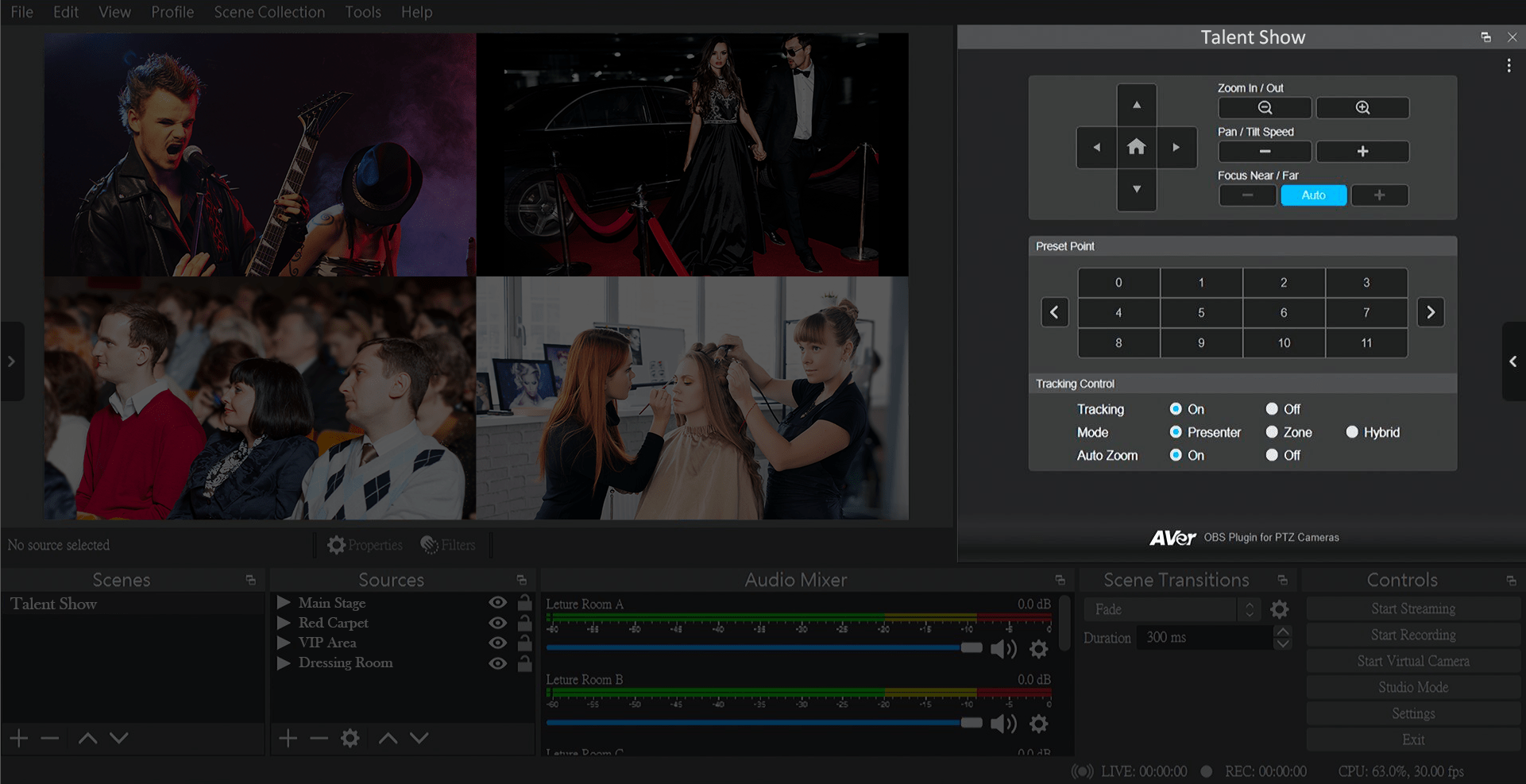Viewport: 1526px width, 784px height.
Task: Open the Scene Collection menu
Action: point(269,12)
